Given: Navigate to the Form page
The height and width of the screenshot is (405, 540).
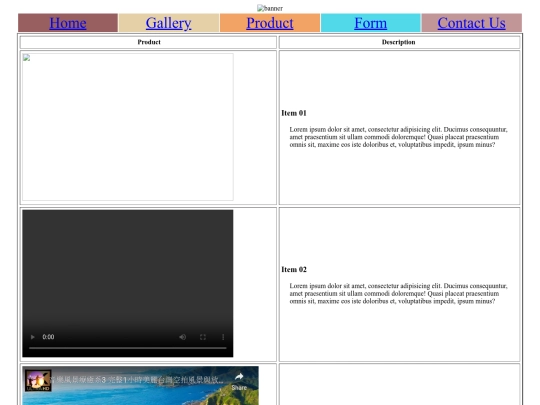Looking at the screenshot, I should pos(371,23).
